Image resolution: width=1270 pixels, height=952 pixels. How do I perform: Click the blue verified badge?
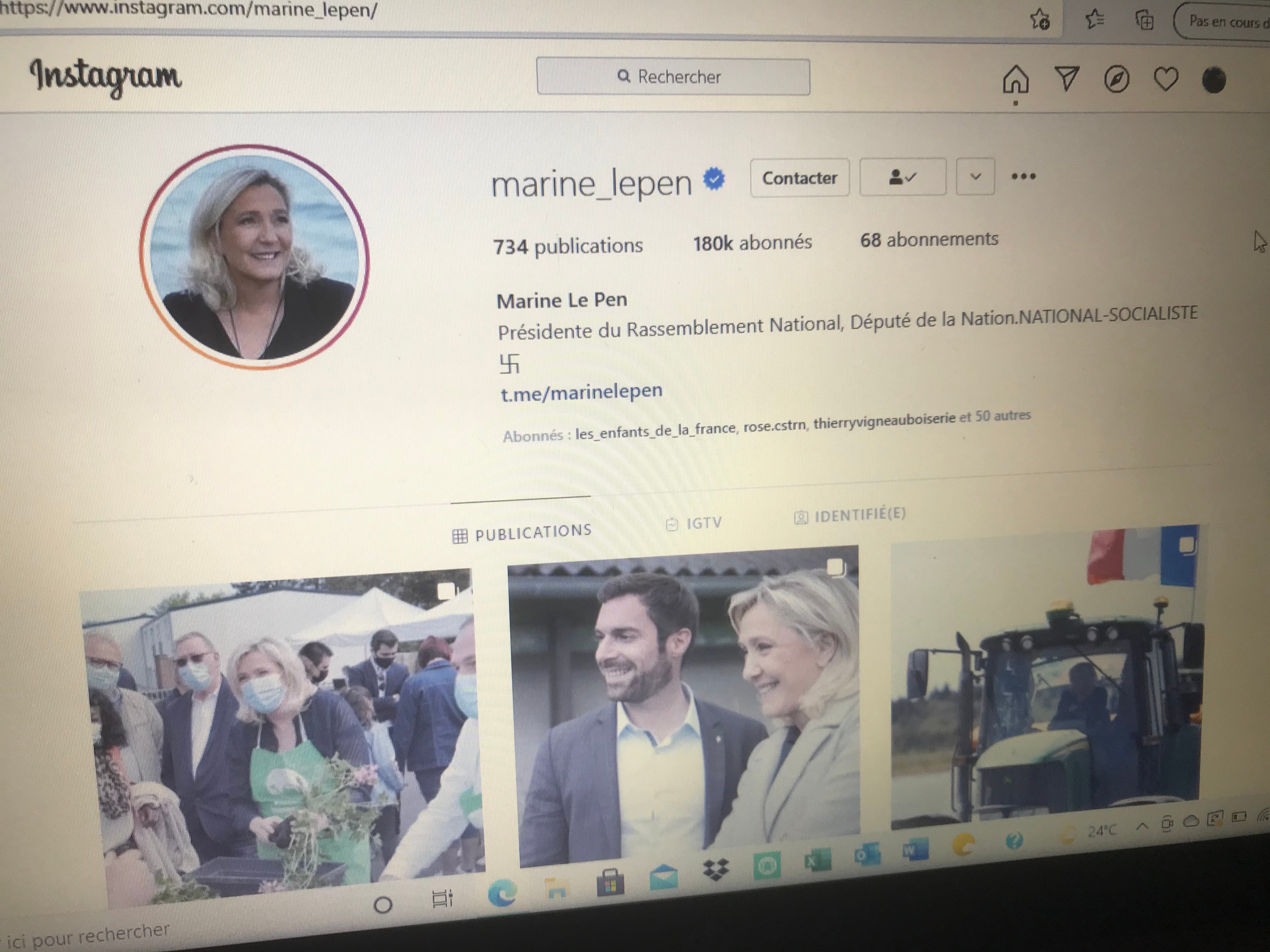coord(714,178)
